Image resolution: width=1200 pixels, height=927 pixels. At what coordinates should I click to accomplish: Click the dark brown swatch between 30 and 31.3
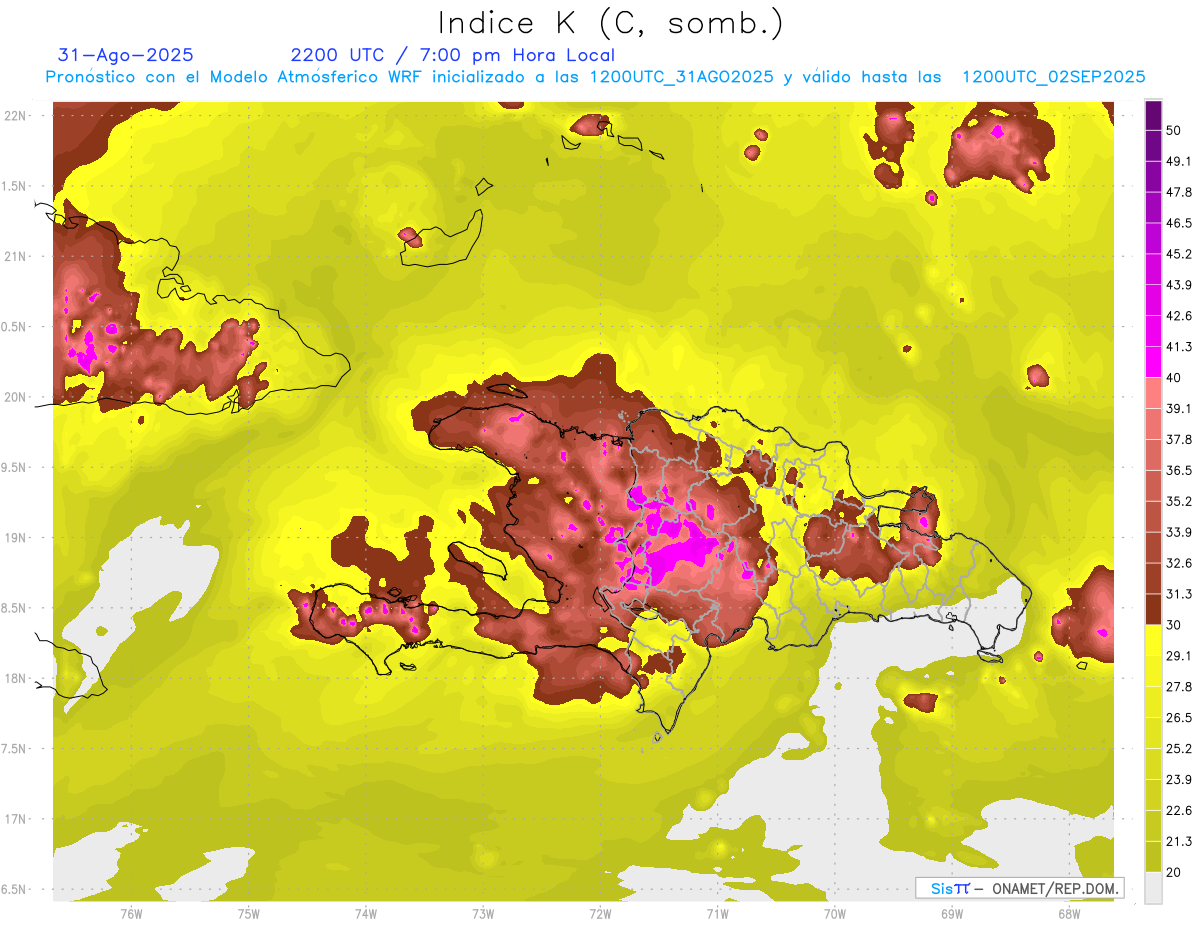click(x=1153, y=609)
